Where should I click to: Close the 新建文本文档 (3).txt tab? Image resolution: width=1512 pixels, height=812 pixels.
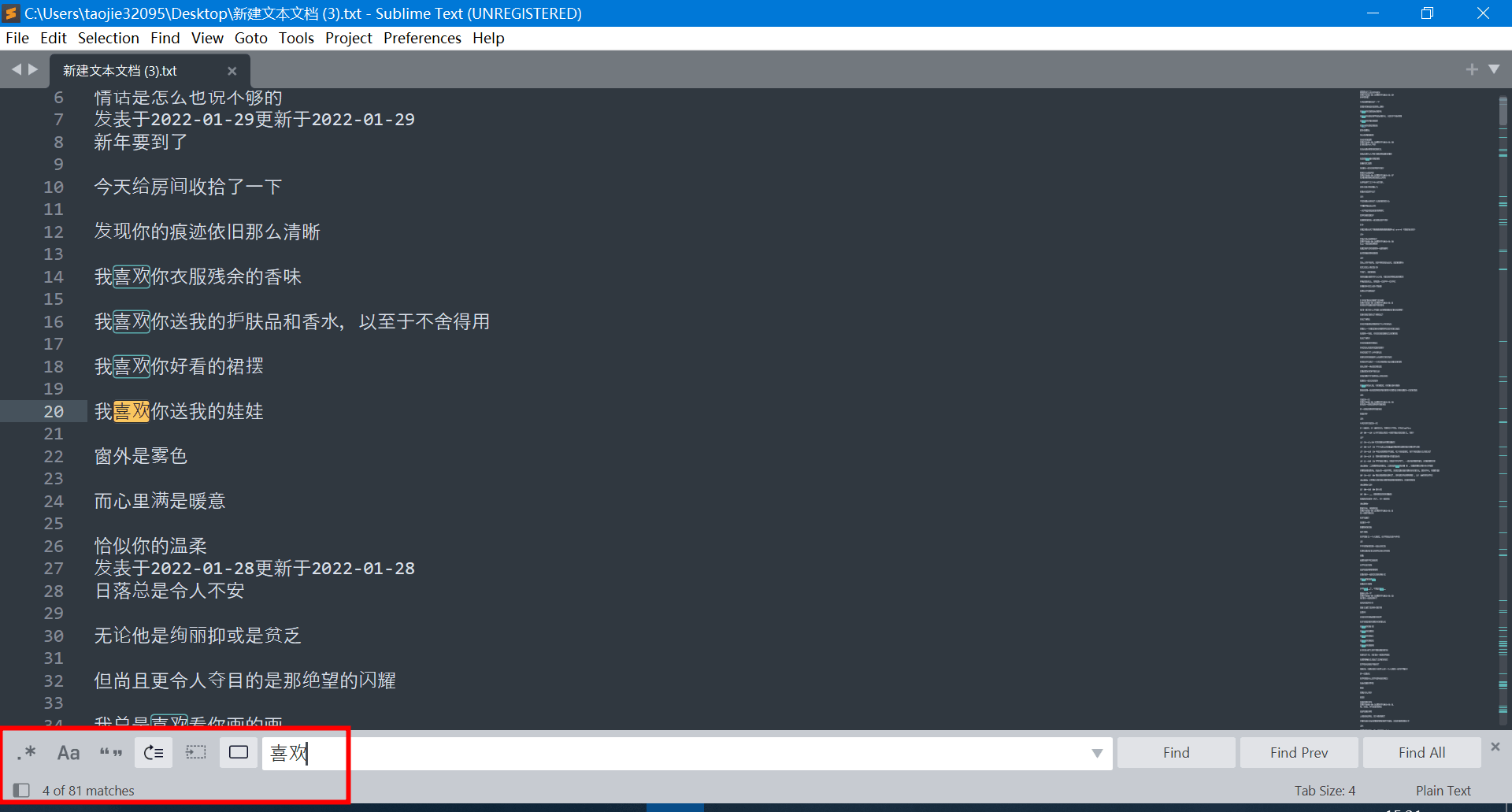[x=232, y=71]
